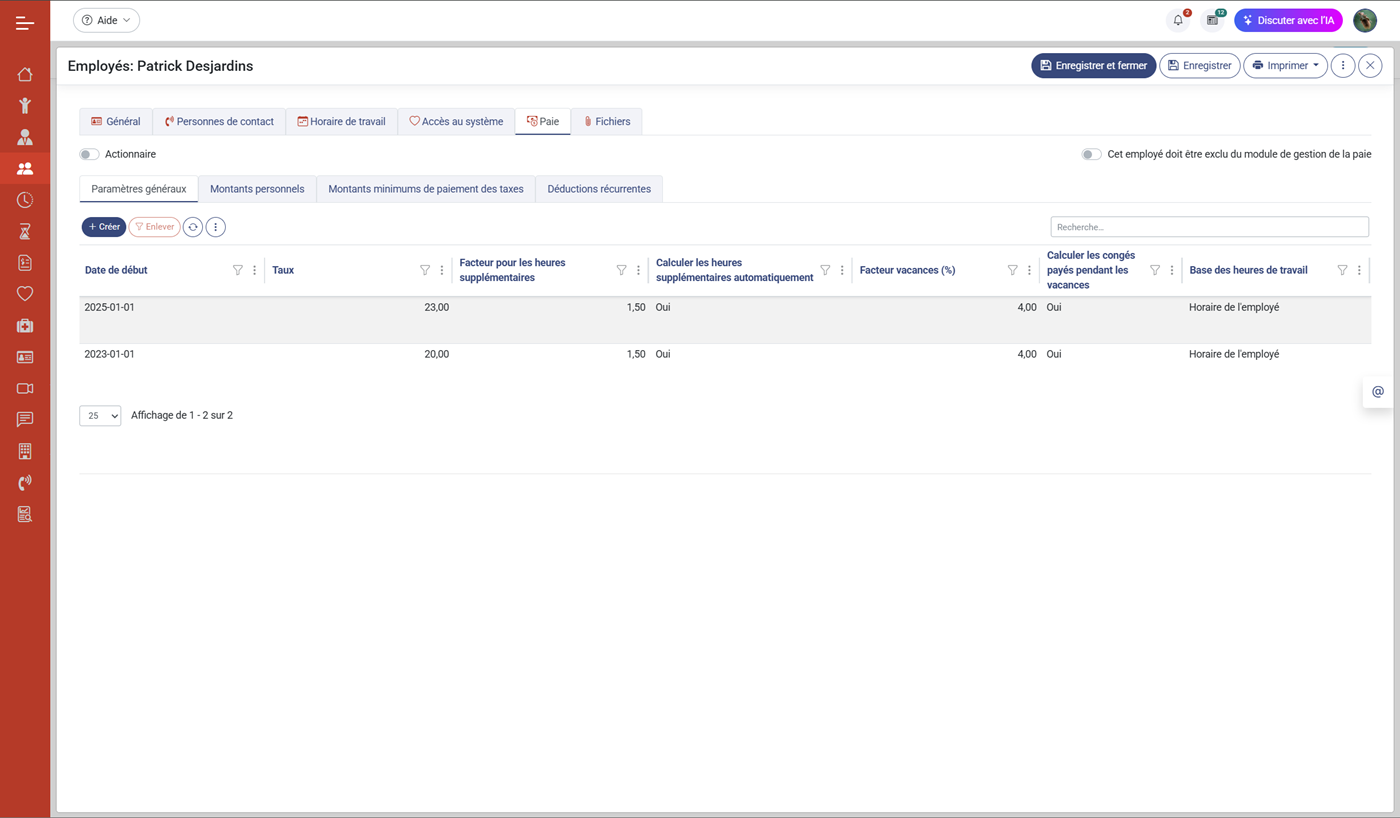1400x818 pixels.
Task: Click the filter icon for Taux column
Action: point(425,270)
